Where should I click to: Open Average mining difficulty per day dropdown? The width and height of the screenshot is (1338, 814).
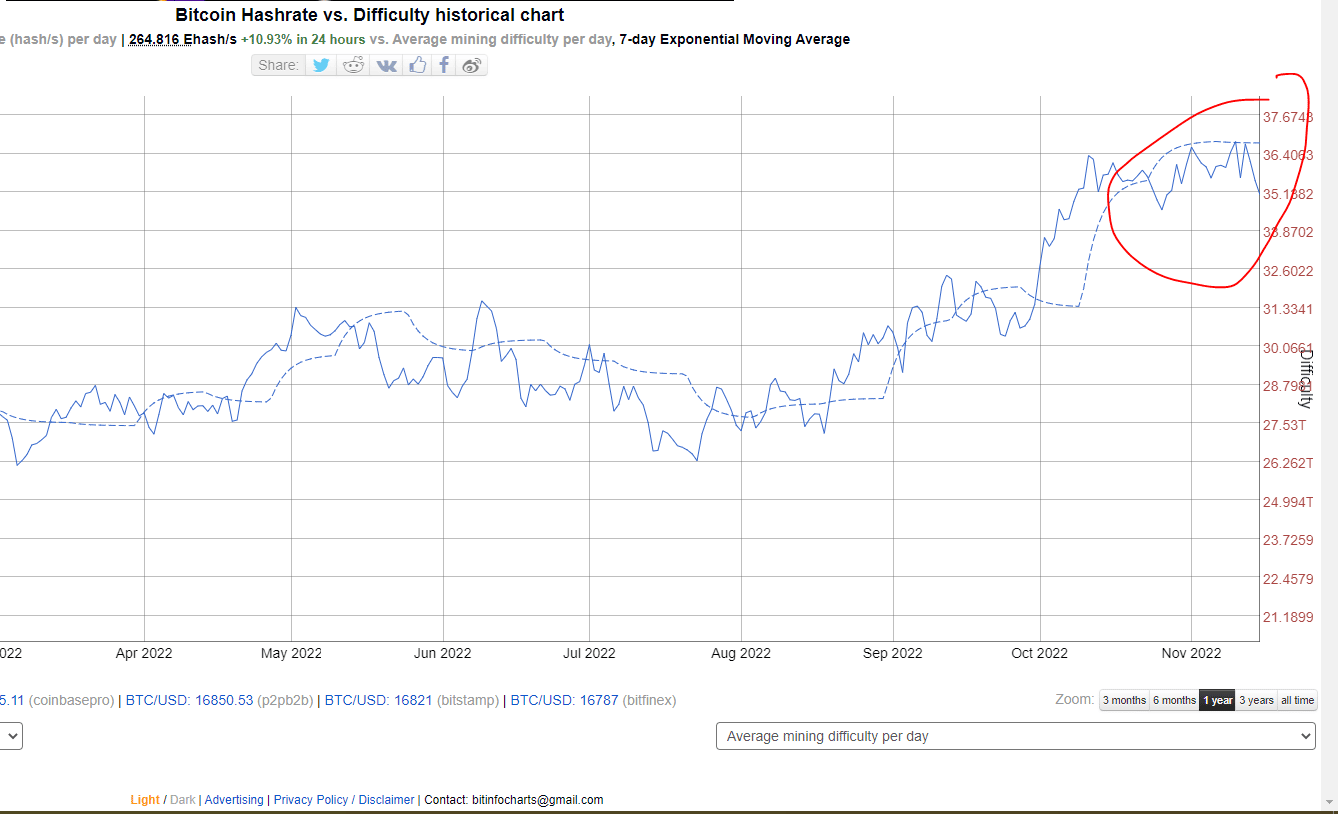pyautogui.click(x=1015, y=736)
